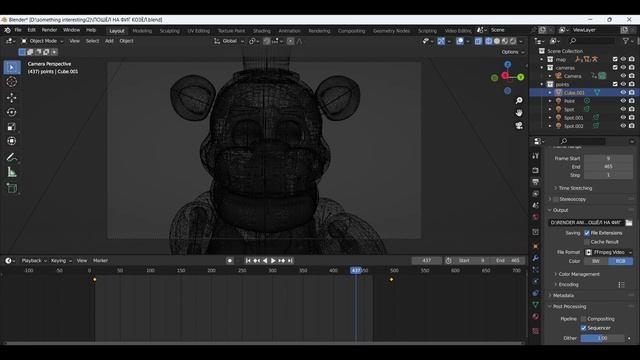
Task: Open the Render properties tab icon
Action: click(536, 170)
